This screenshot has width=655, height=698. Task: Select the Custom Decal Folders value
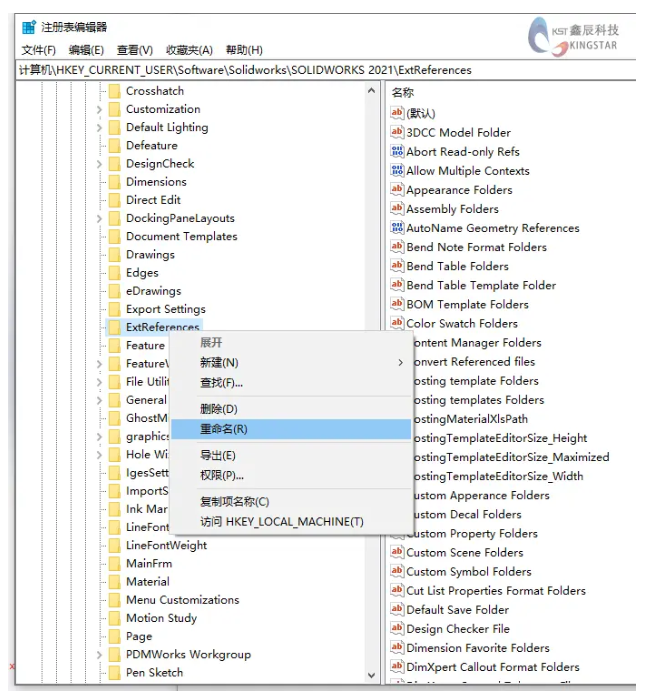coord(467,514)
